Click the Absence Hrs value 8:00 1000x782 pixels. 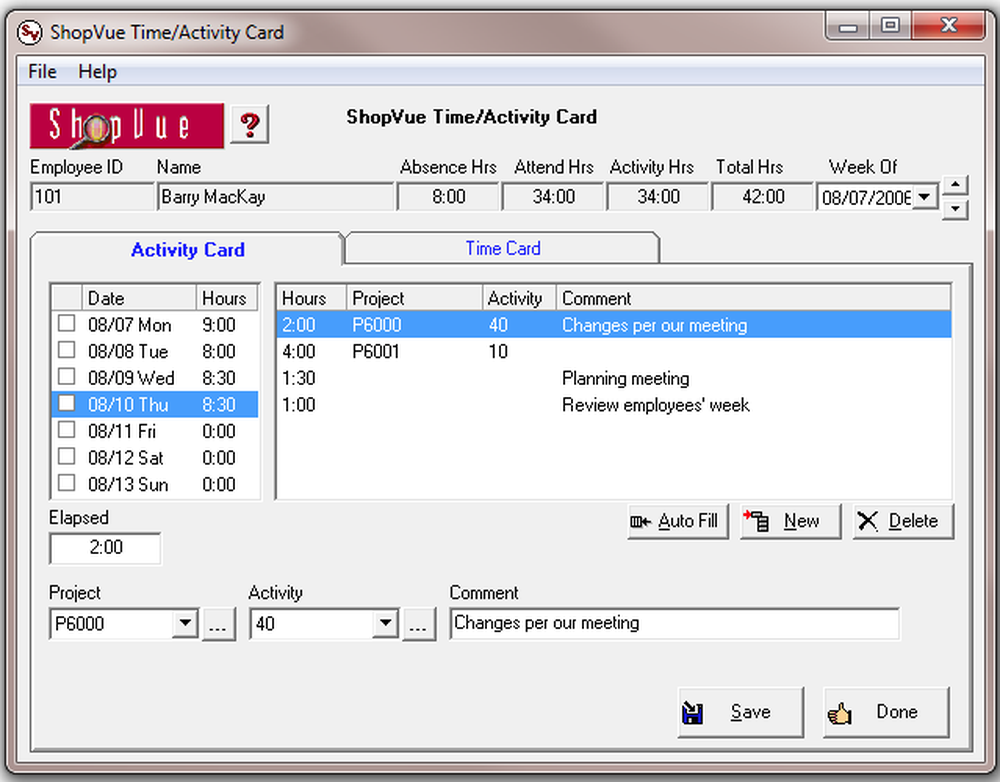448,196
